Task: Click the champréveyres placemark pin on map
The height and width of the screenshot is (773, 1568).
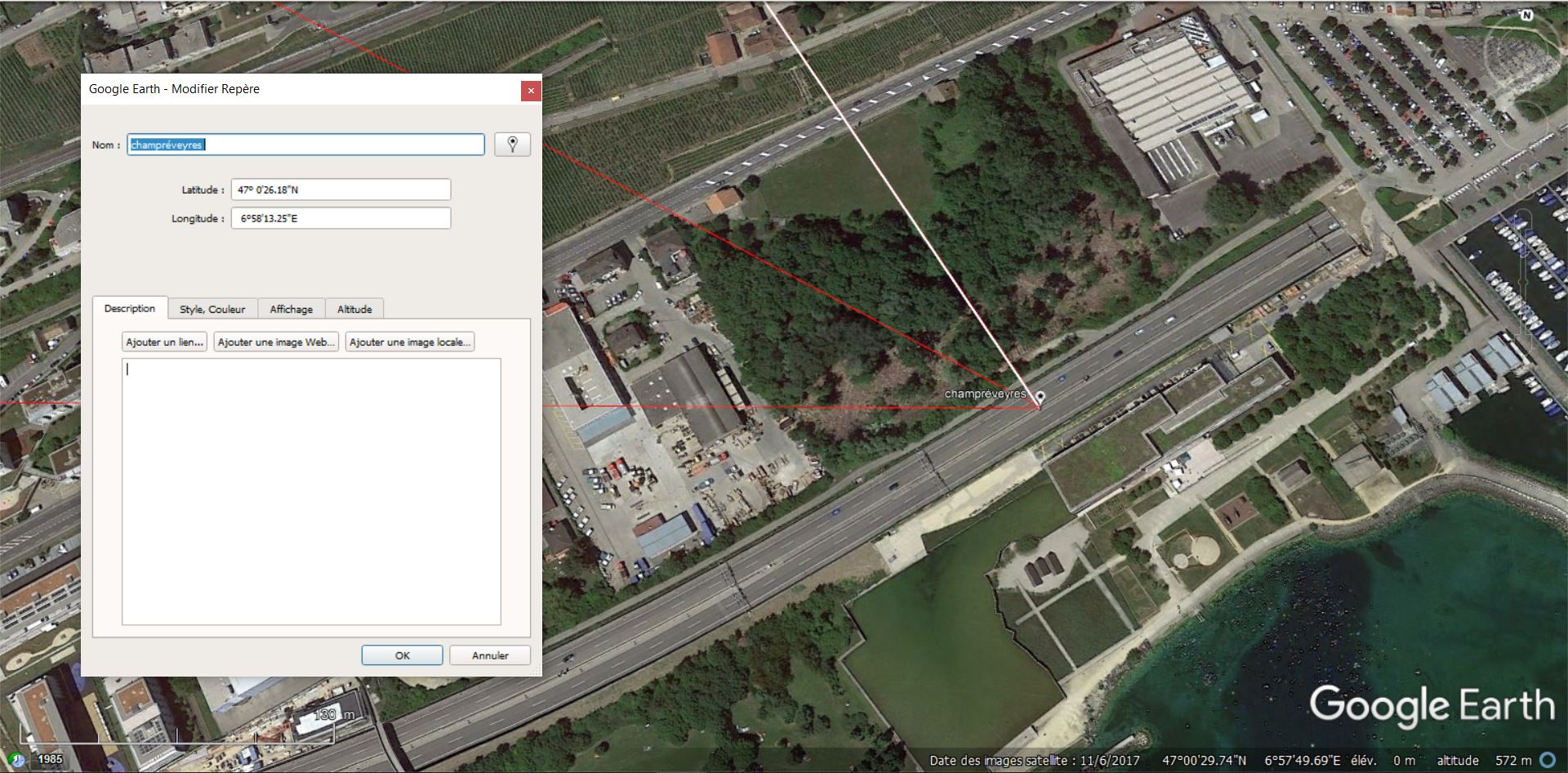Action: 1040,399
